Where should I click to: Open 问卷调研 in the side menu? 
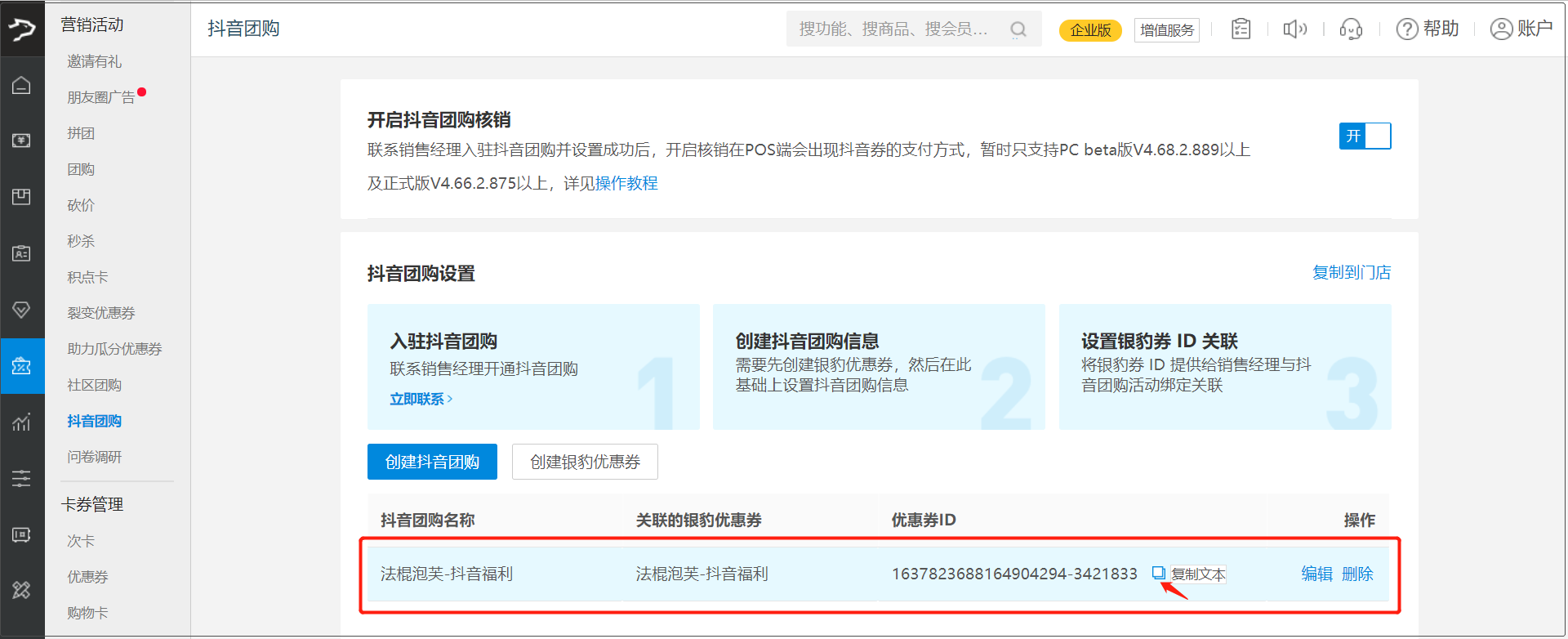[94, 457]
